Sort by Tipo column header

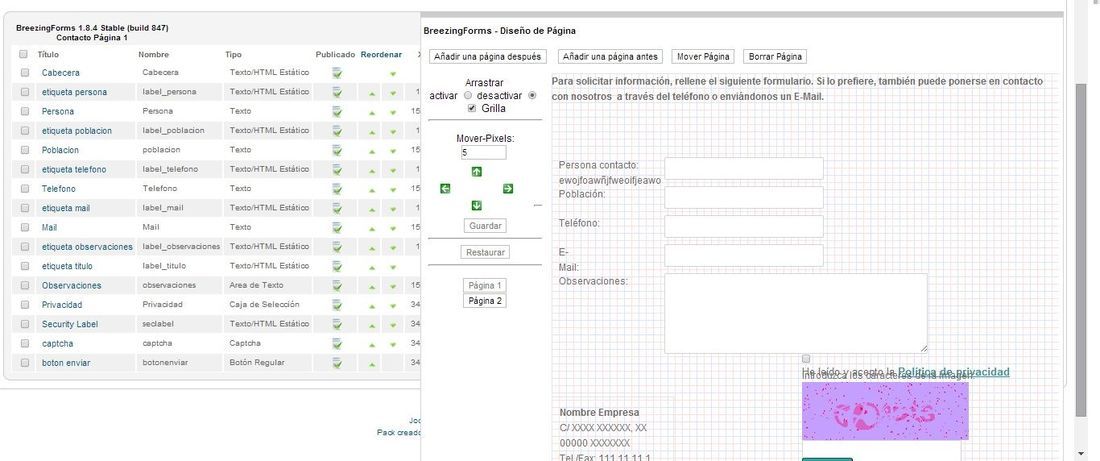[x=233, y=54]
